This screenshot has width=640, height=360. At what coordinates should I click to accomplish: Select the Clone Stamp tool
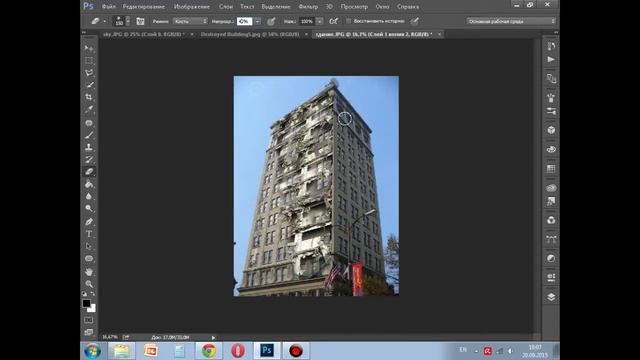89,147
